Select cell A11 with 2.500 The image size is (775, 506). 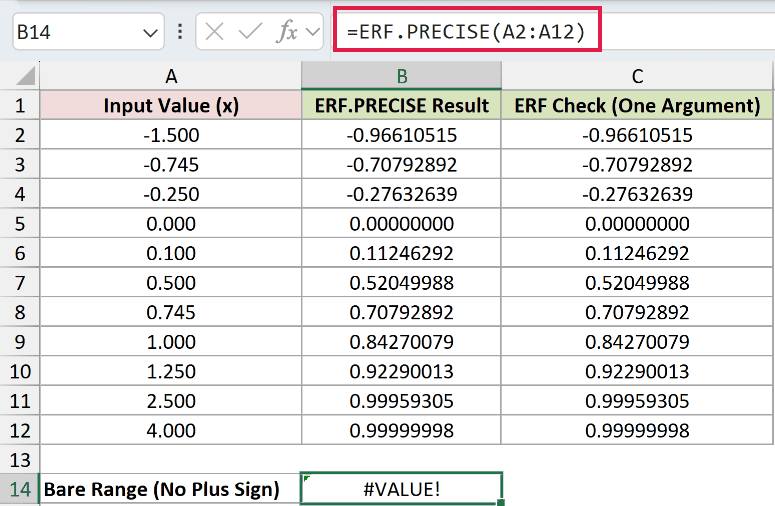click(171, 401)
